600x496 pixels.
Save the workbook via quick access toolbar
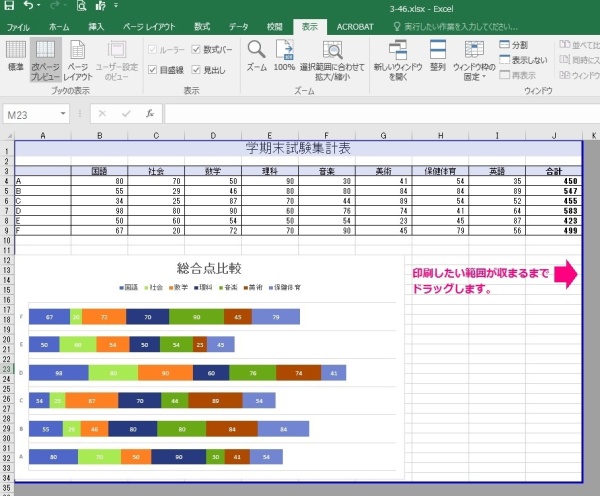coord(12,6)
